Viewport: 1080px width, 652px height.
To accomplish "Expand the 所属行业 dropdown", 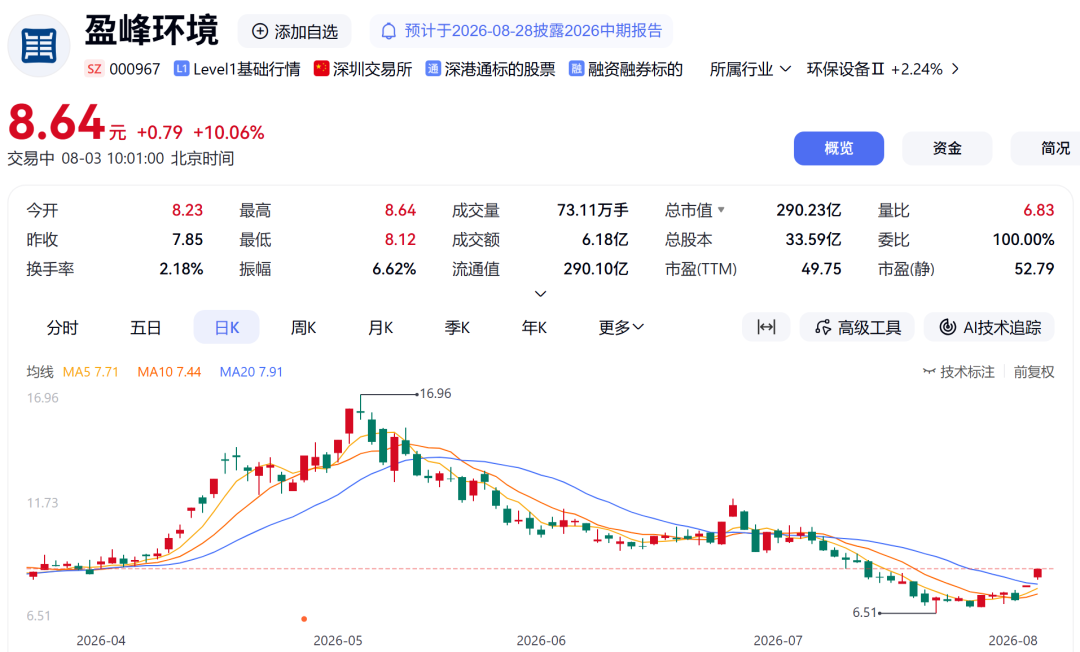I will pos(750,69).
